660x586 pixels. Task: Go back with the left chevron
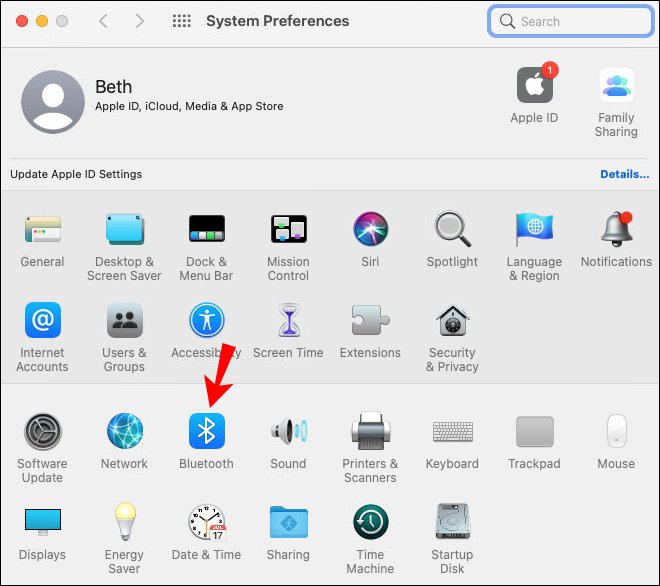click(x=104, y=21)
